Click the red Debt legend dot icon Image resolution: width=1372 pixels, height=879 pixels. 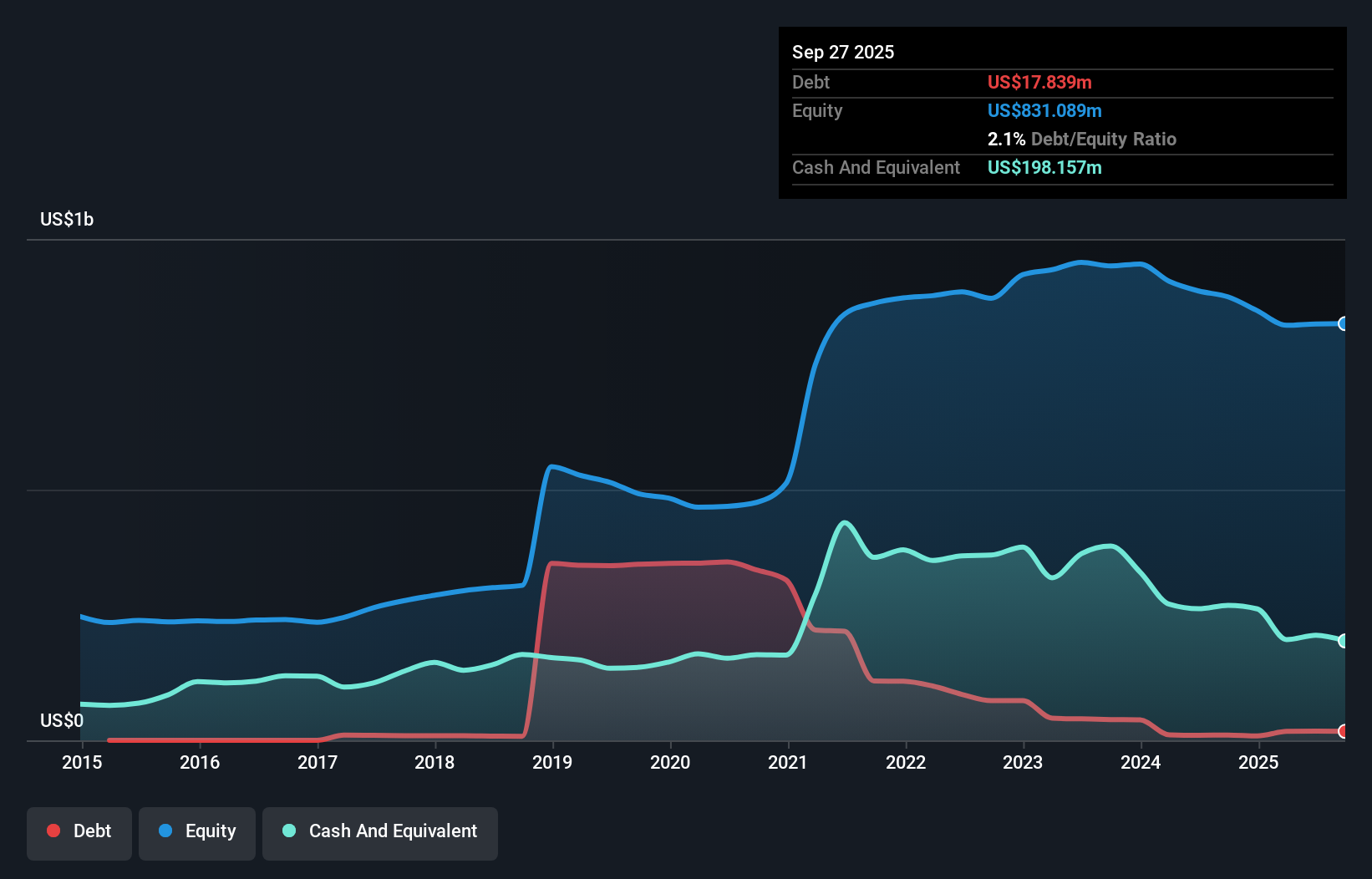[x=53, y=831]
